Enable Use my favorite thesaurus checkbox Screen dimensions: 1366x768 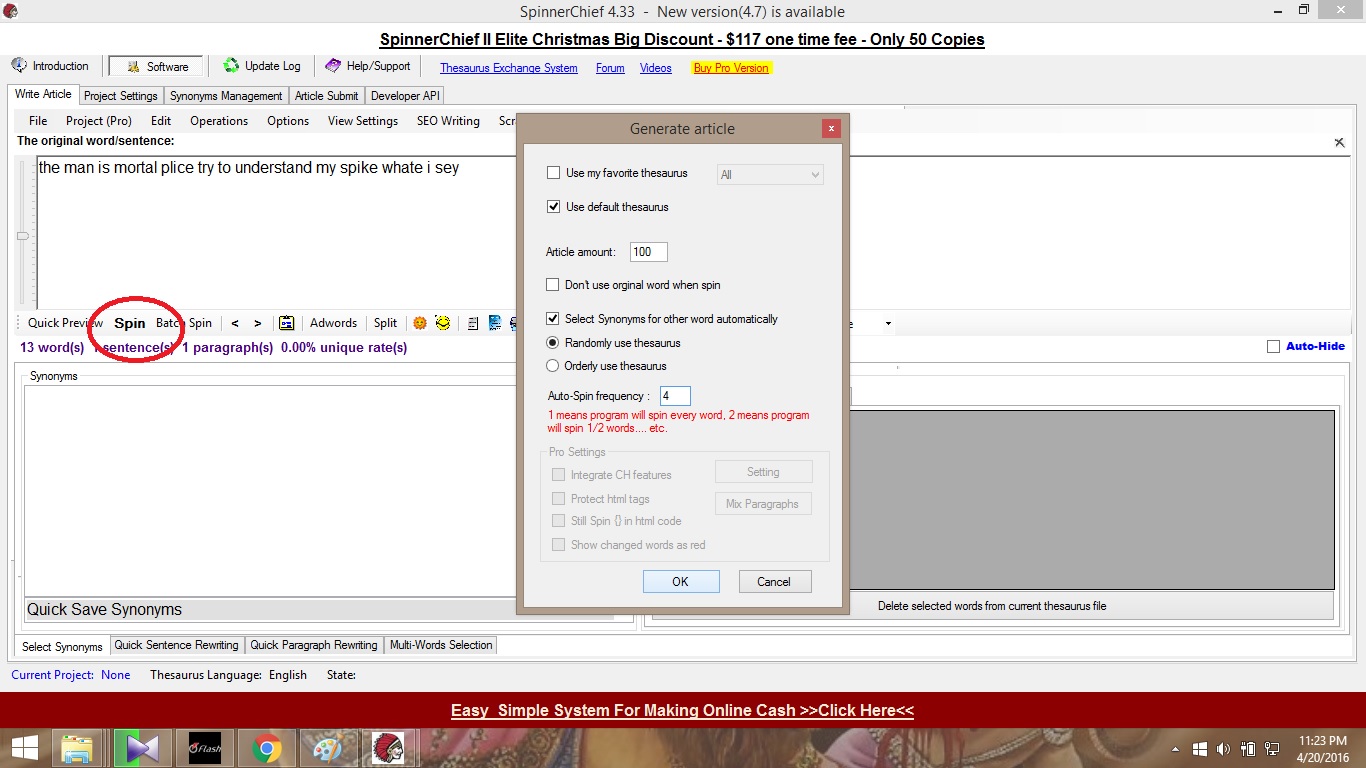[554, 173]
